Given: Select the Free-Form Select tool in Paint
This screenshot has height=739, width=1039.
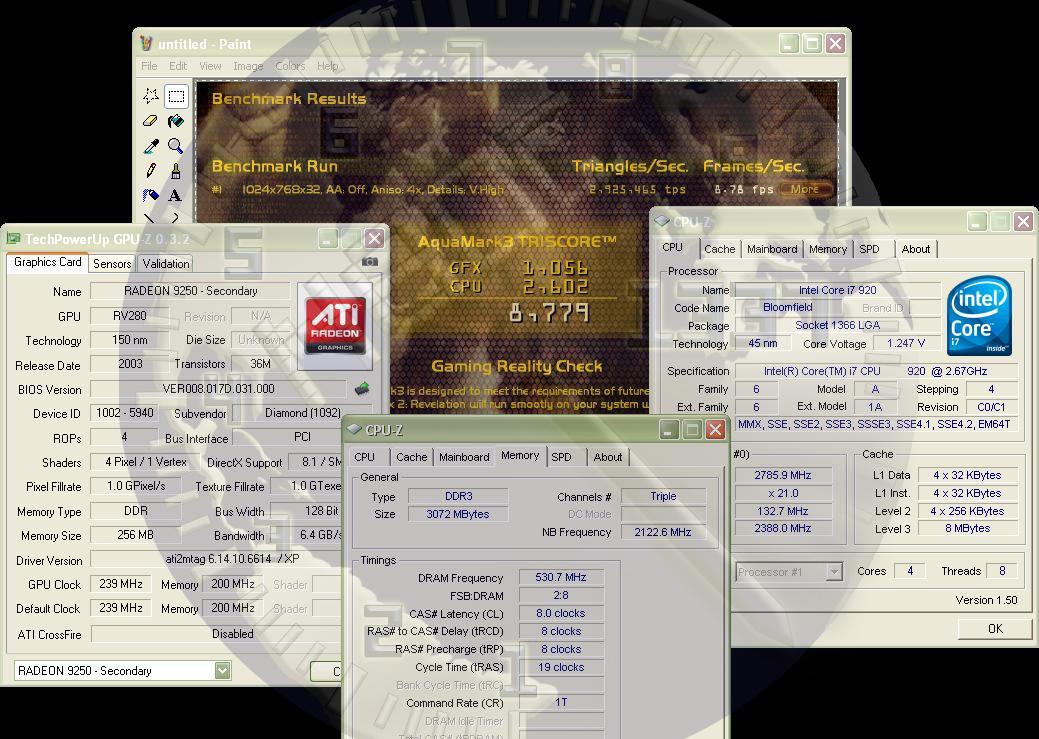Looking at the screenshot, I should (x=151, y=96).
